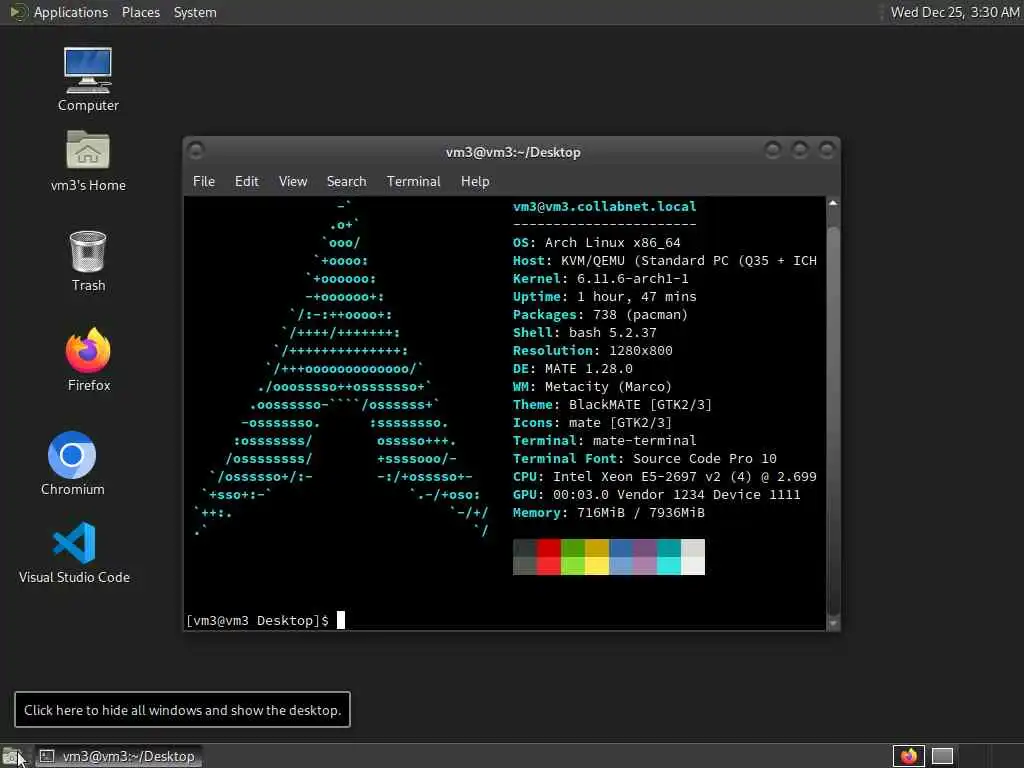Open the Applications menu
This screenshot has width=1024, height=768.
(71, 12)
